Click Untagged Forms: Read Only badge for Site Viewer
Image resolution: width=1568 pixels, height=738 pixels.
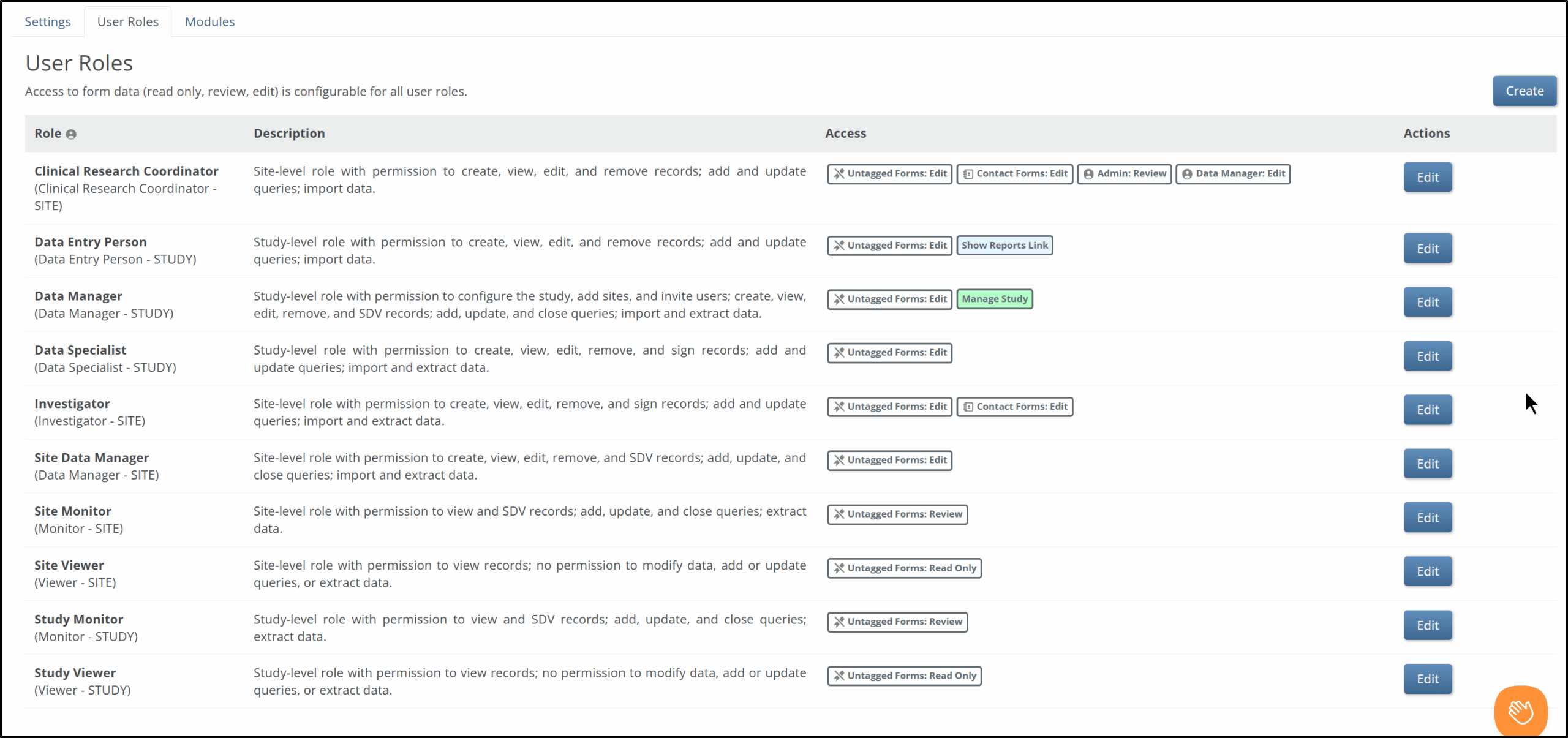904,568
